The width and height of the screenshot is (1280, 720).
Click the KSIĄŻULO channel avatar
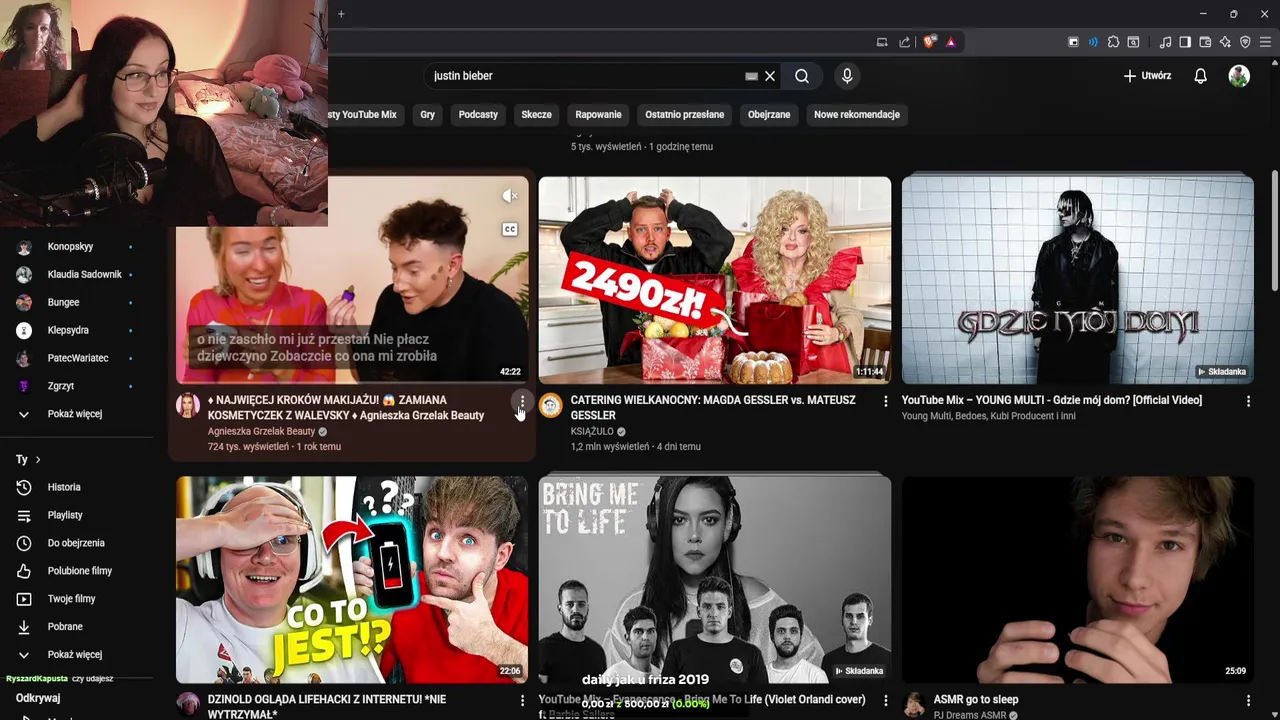pos(551,405)
